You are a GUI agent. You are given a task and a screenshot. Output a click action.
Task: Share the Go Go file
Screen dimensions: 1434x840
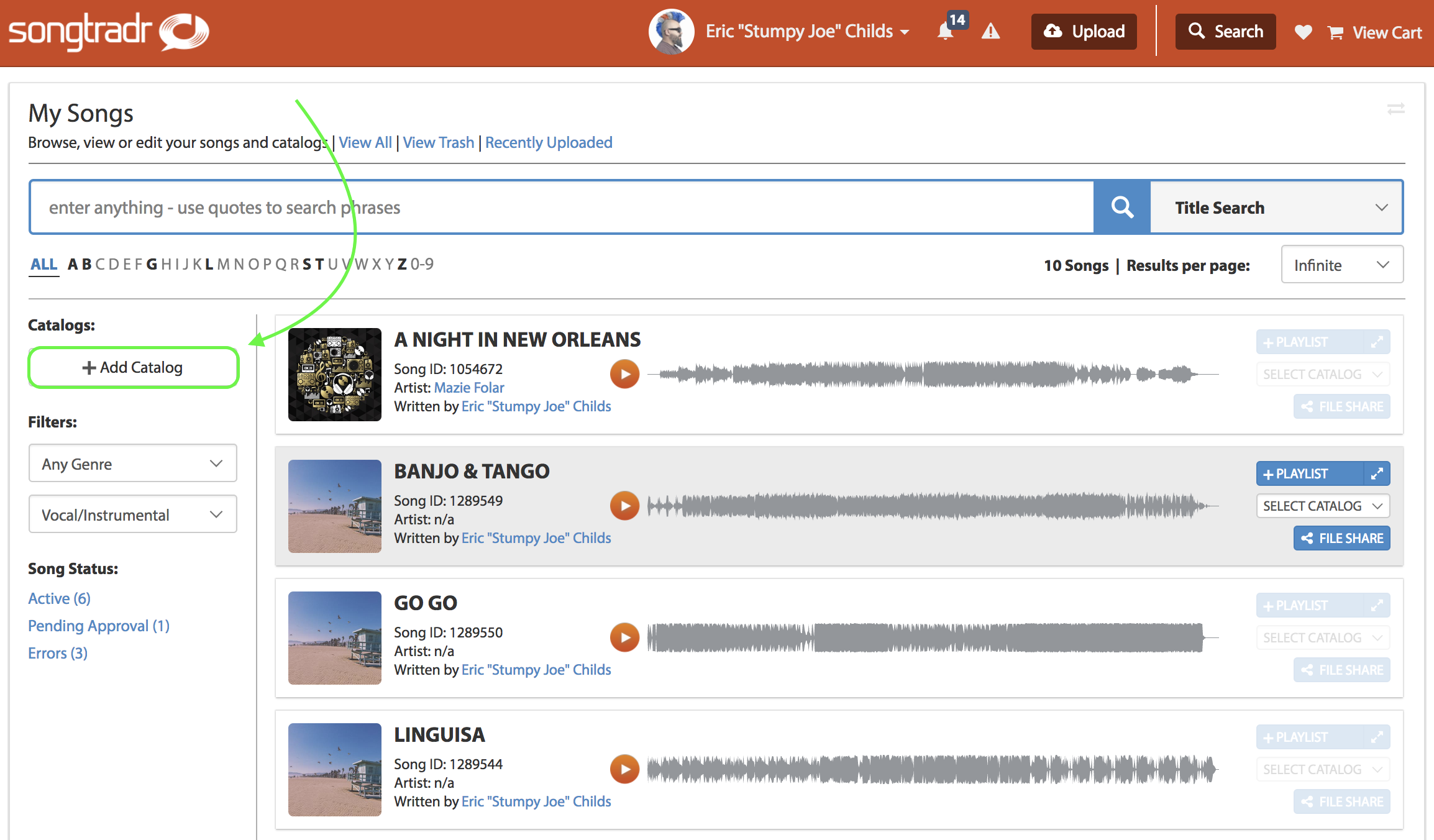[x=1342, y=670]
